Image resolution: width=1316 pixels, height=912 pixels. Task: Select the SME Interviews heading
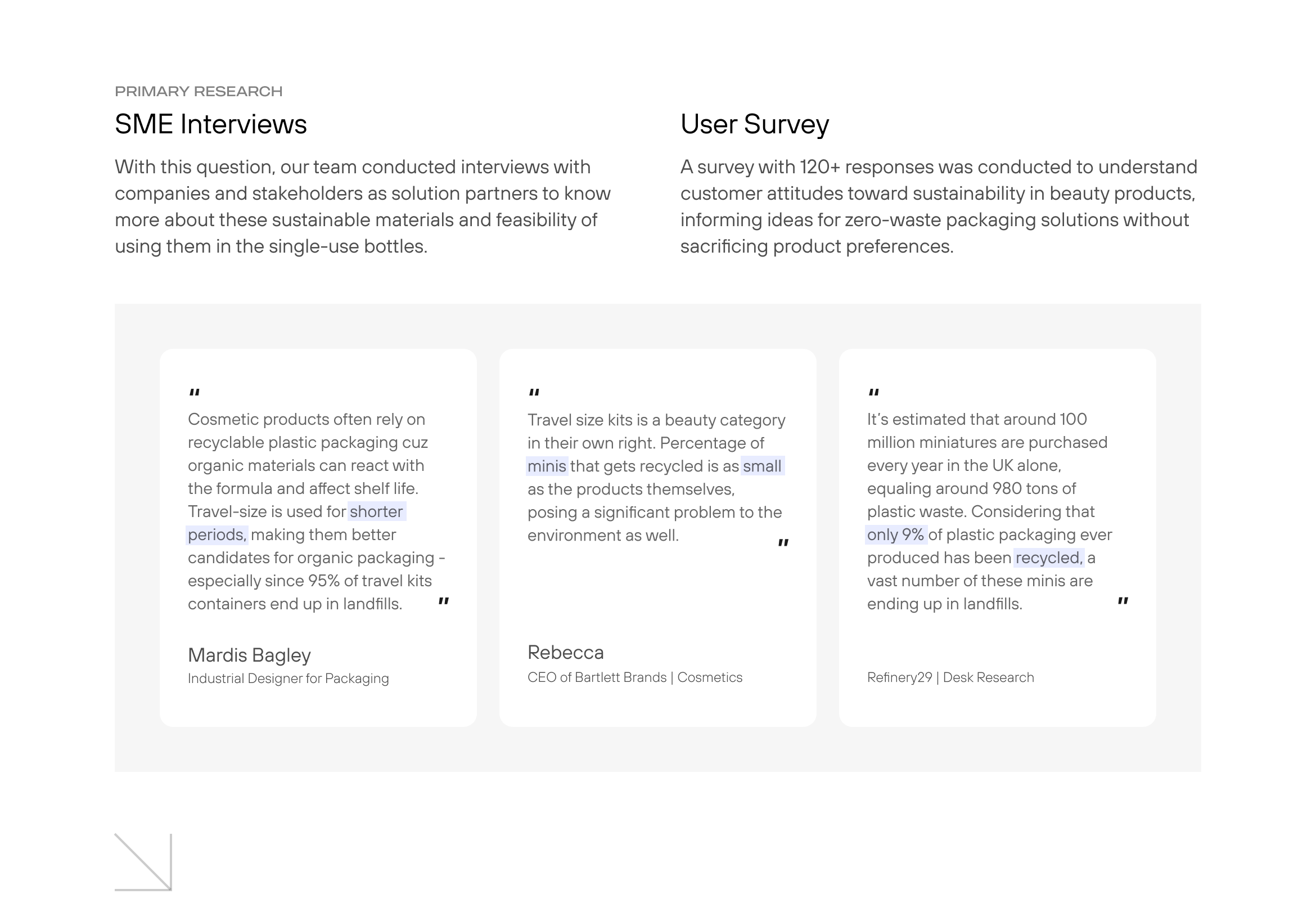click(211, 124)
